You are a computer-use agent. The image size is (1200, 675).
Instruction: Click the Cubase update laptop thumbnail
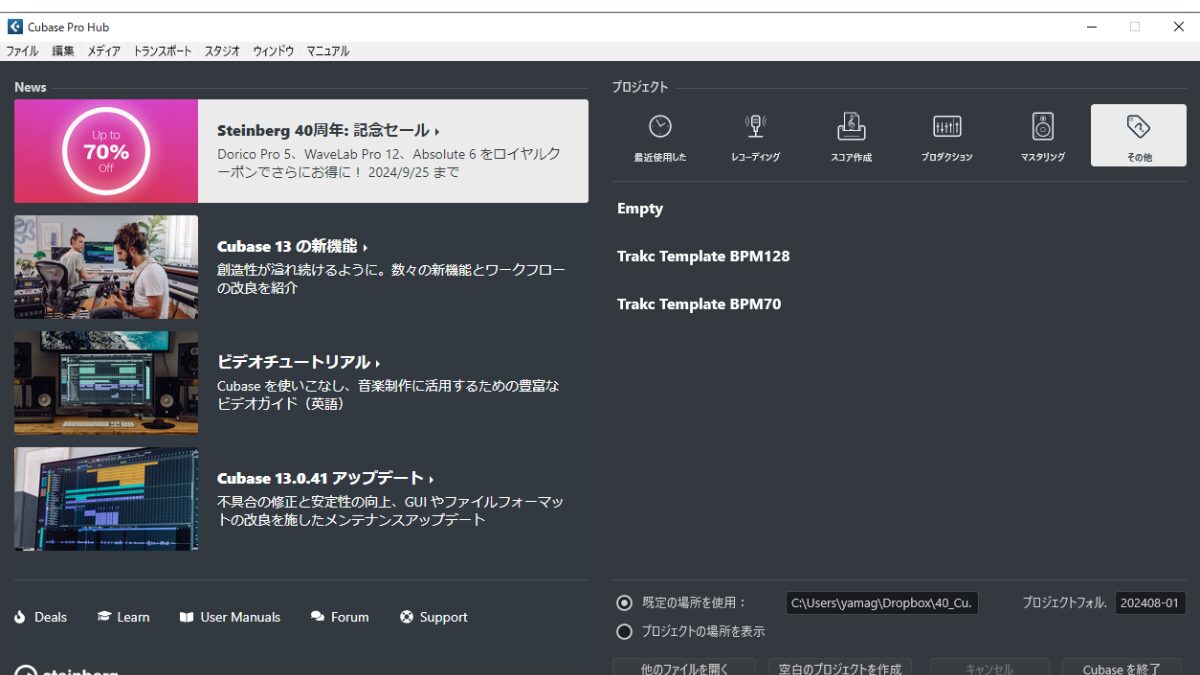106,499
